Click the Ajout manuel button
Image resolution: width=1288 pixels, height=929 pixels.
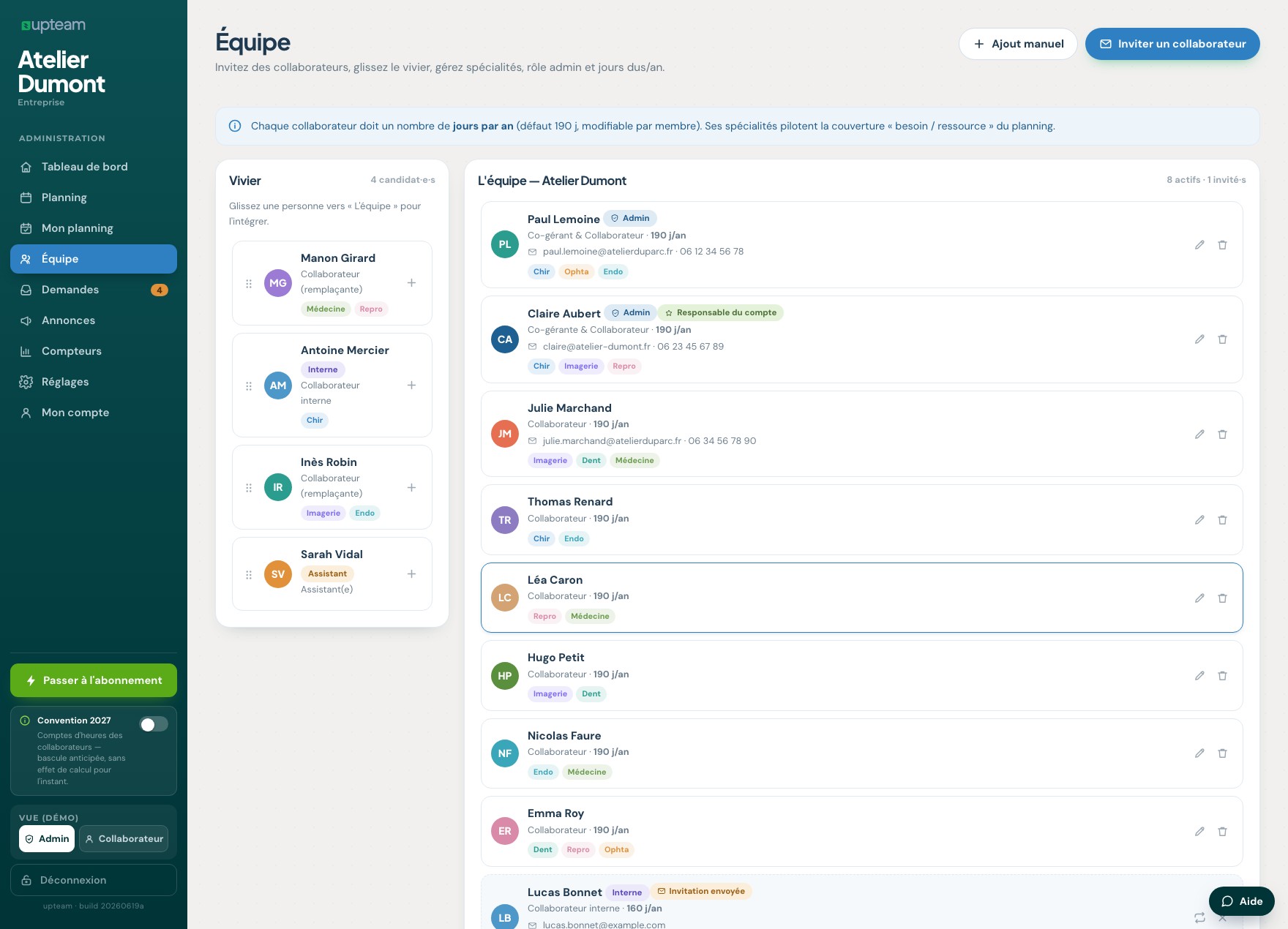point(1018,44)
